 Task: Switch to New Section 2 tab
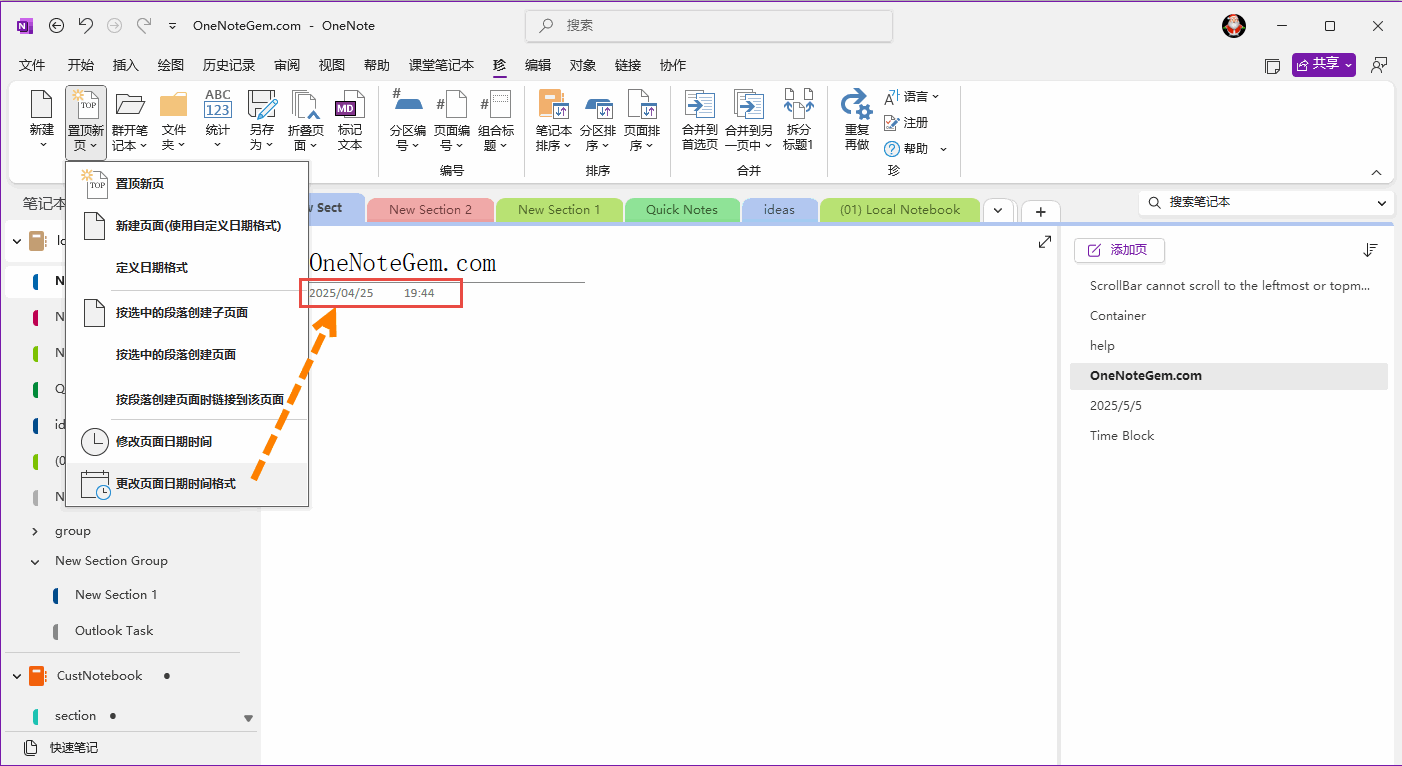pyautogui.click(x=430, y=210)
